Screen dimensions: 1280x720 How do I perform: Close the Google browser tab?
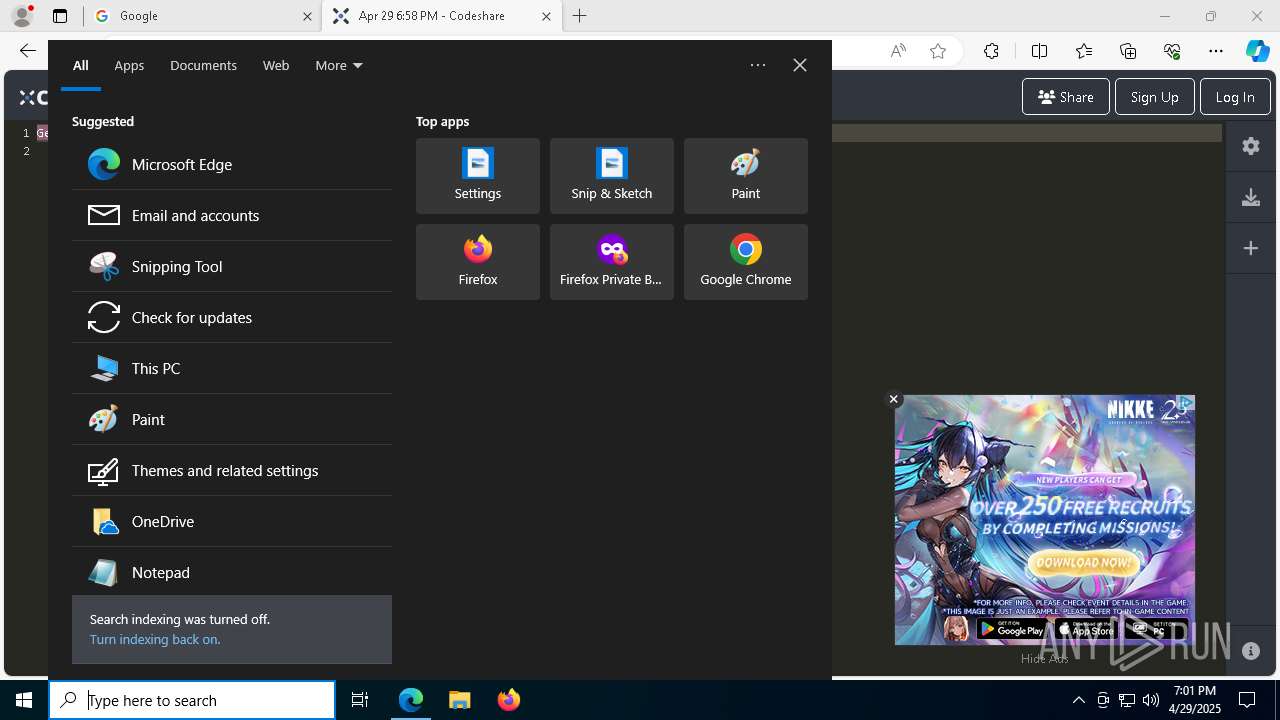click(x=307, y=16)
